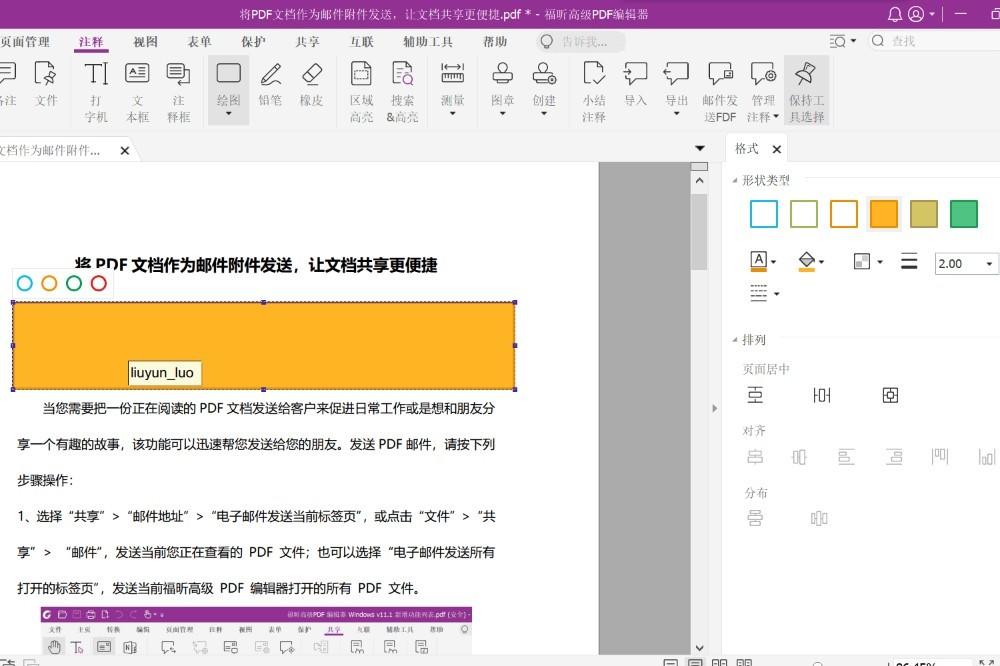Center shape both ways on page
Image resolution: width=1000 pixels, height=666 pixels.
[890, 396]
